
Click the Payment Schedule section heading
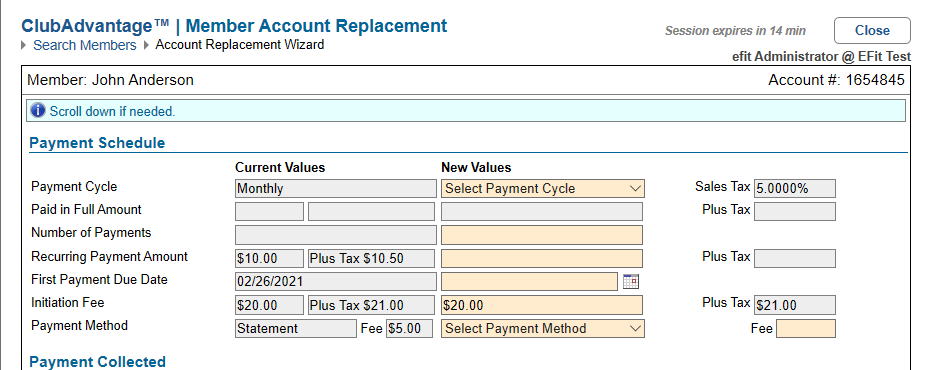click(x=97, y=143)
